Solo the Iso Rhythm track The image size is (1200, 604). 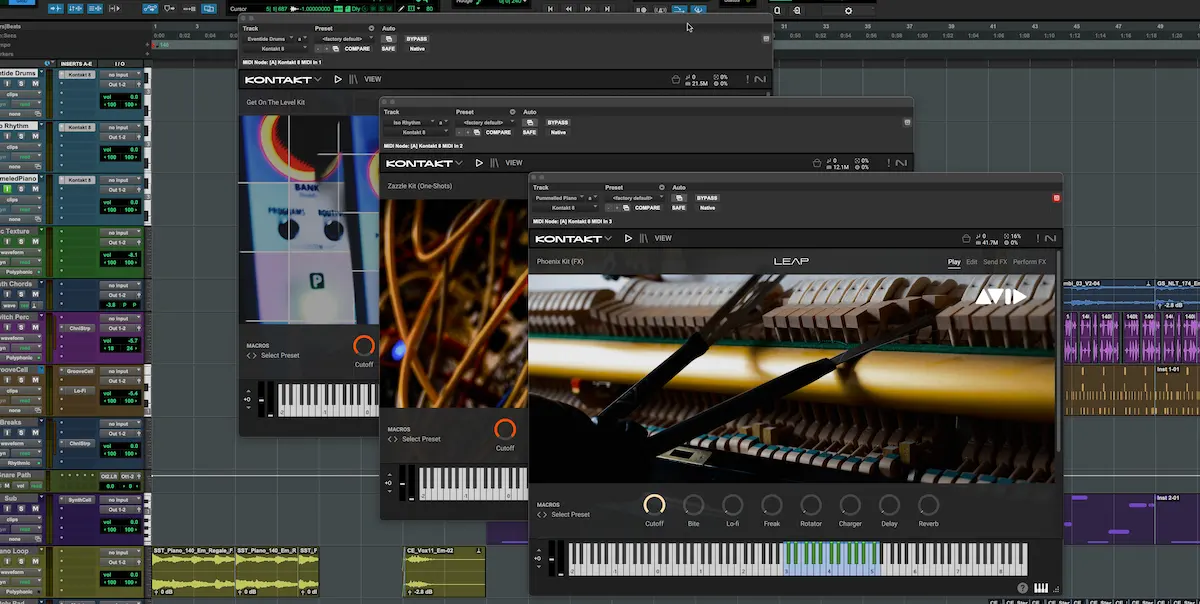click(23, 136)
